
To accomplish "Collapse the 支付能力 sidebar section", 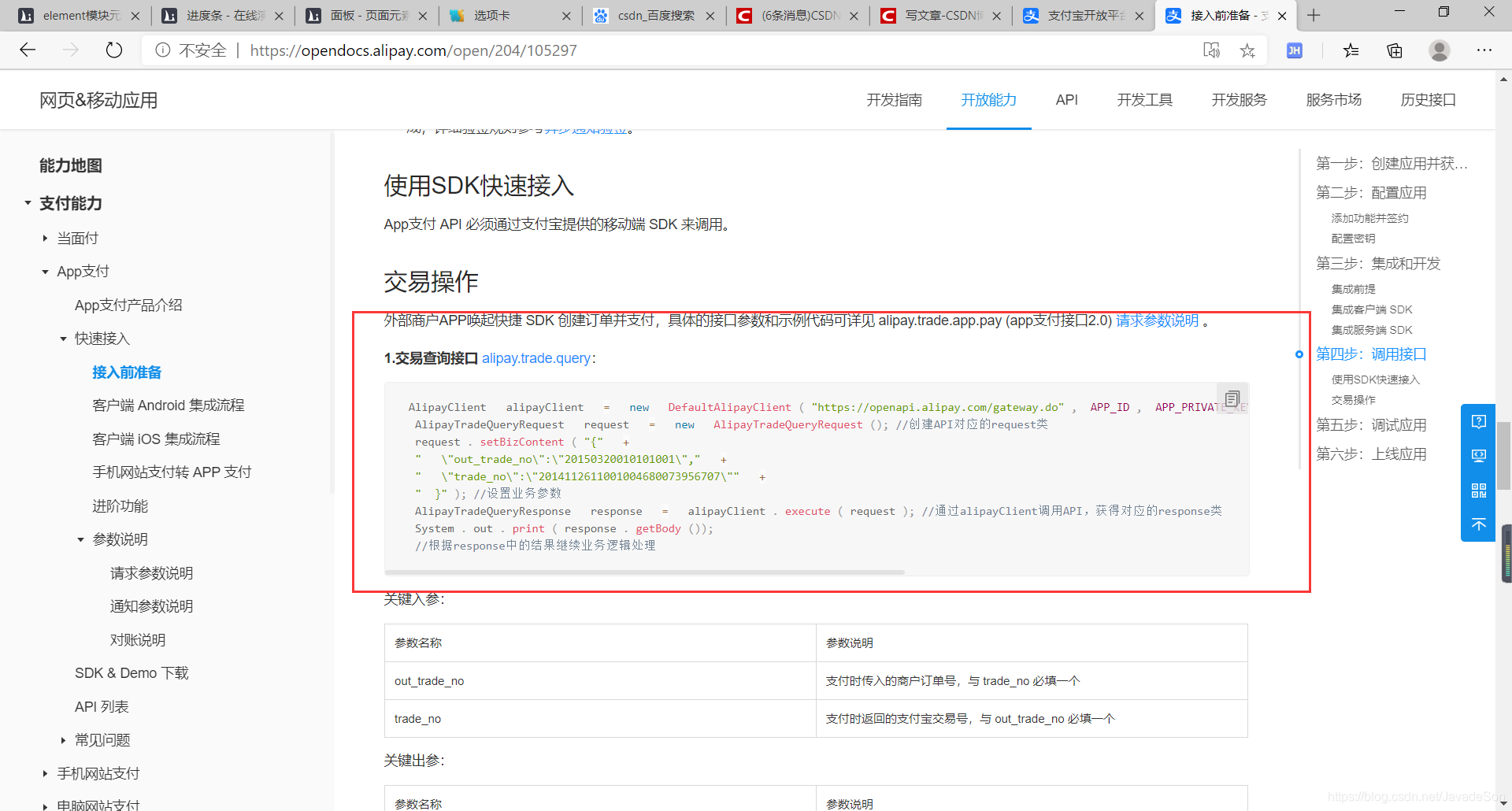I will click(x=28, y=203).
